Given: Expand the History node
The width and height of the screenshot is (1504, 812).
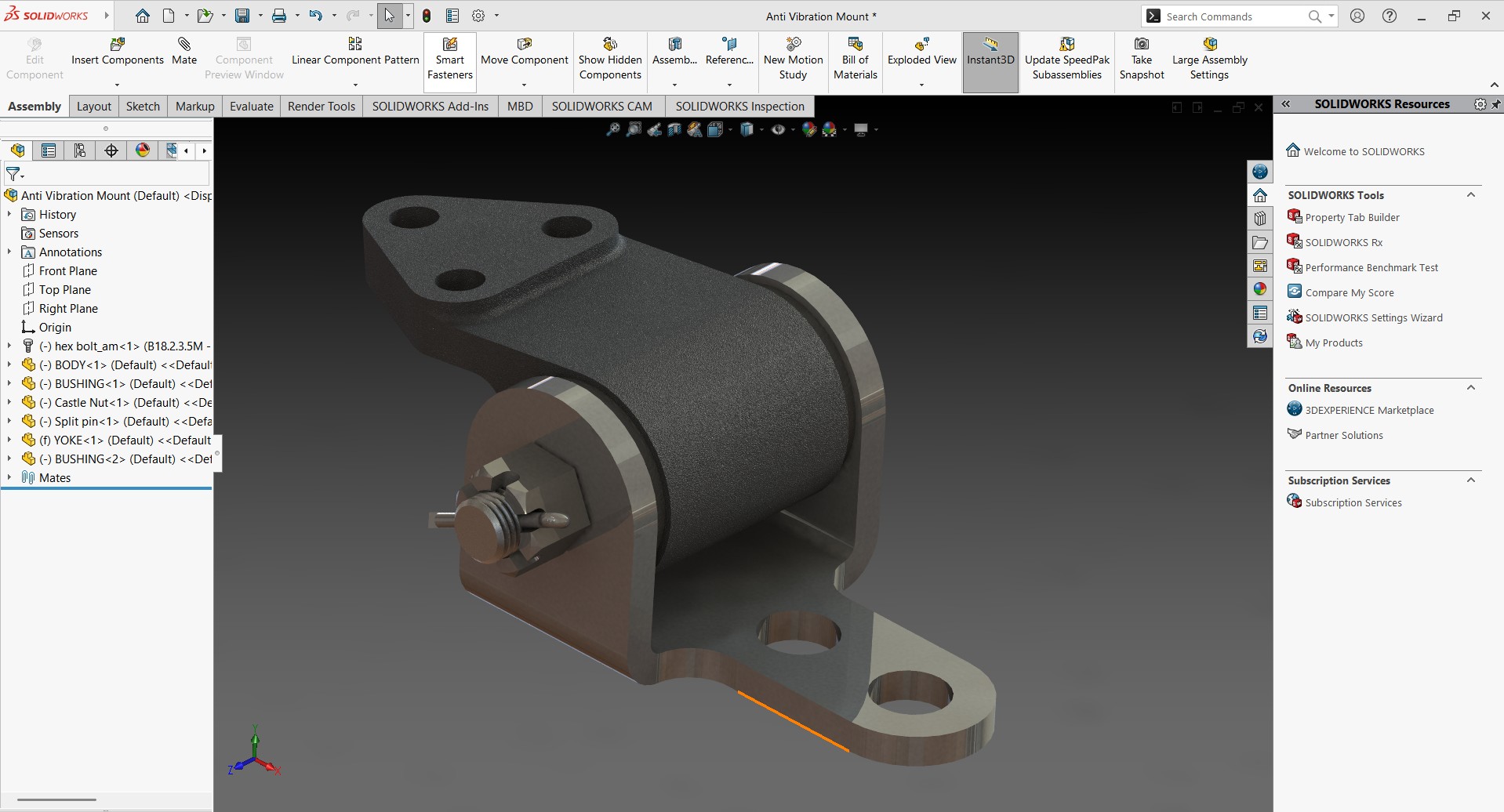Looking at the screenshot, I should (x=9, y=214).
